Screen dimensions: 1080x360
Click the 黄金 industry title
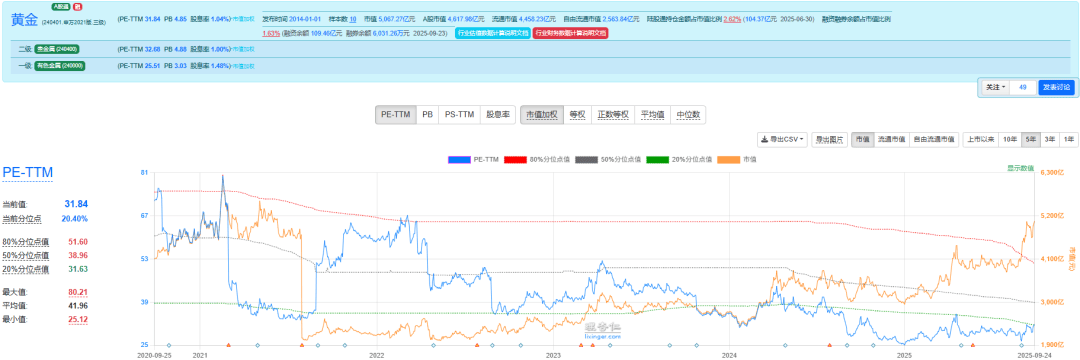coord(24,20)
